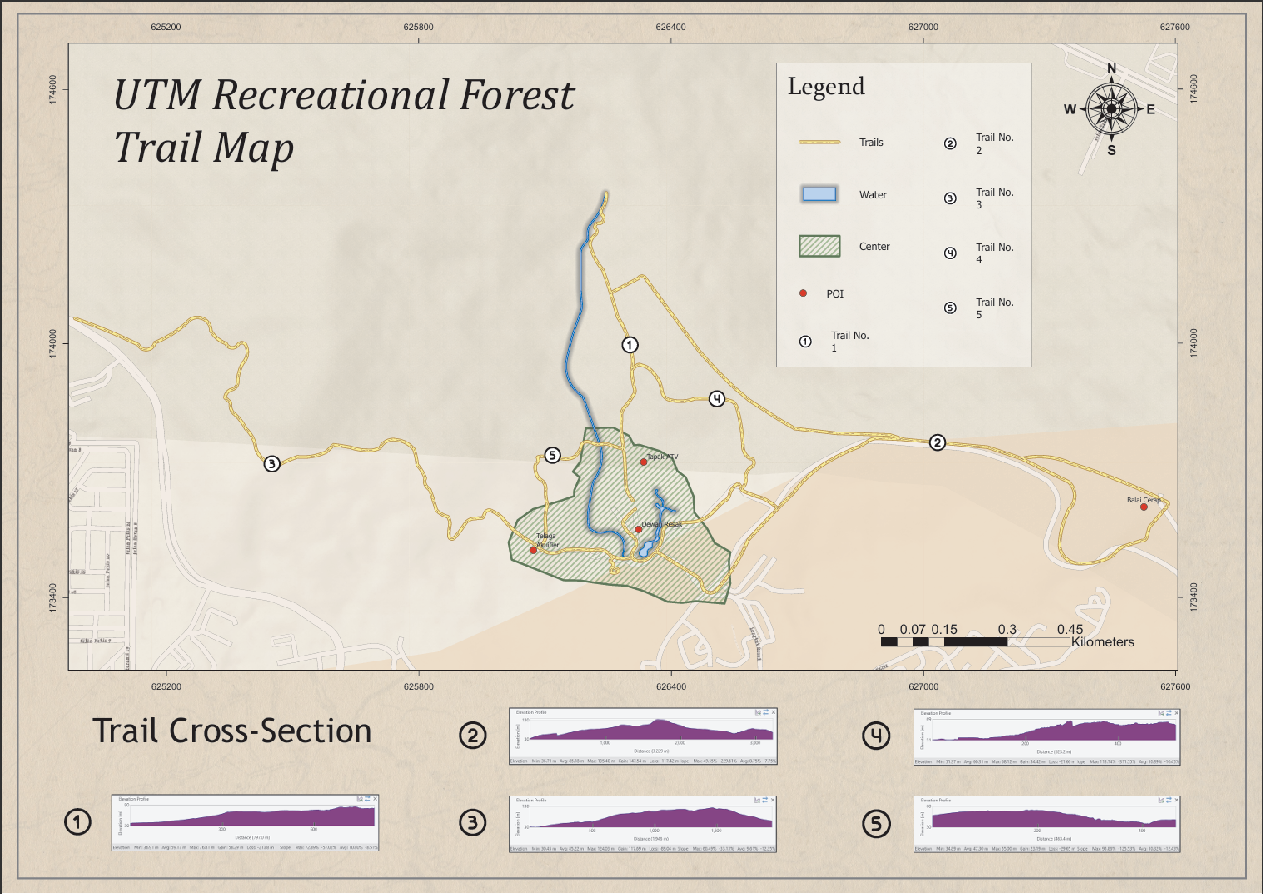Click the Telaga POI red dot
This screenshot has height=894, width=1263.
tap(533, 550)
